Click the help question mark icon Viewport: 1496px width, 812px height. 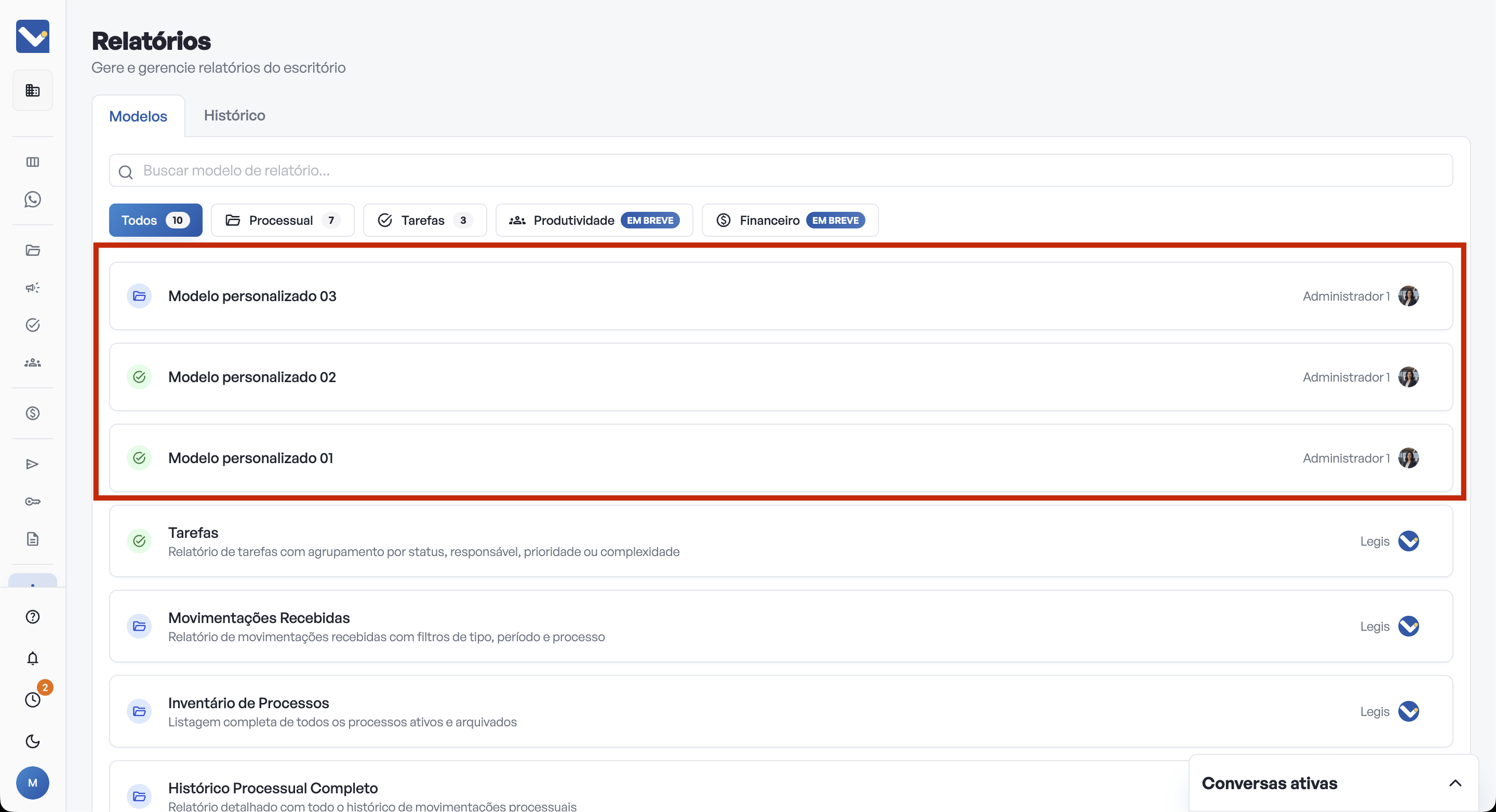point(33,616)
